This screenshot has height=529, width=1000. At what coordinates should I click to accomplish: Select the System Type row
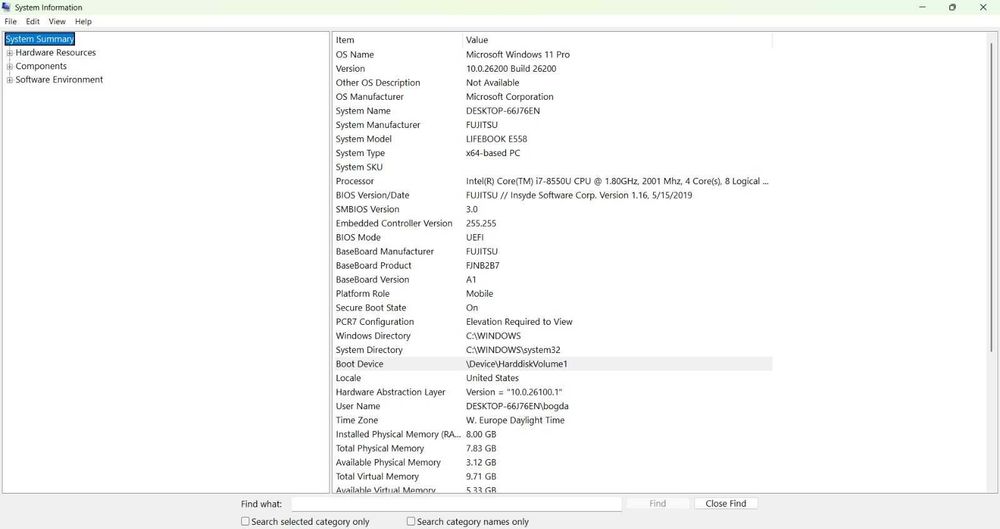[552, 153]
